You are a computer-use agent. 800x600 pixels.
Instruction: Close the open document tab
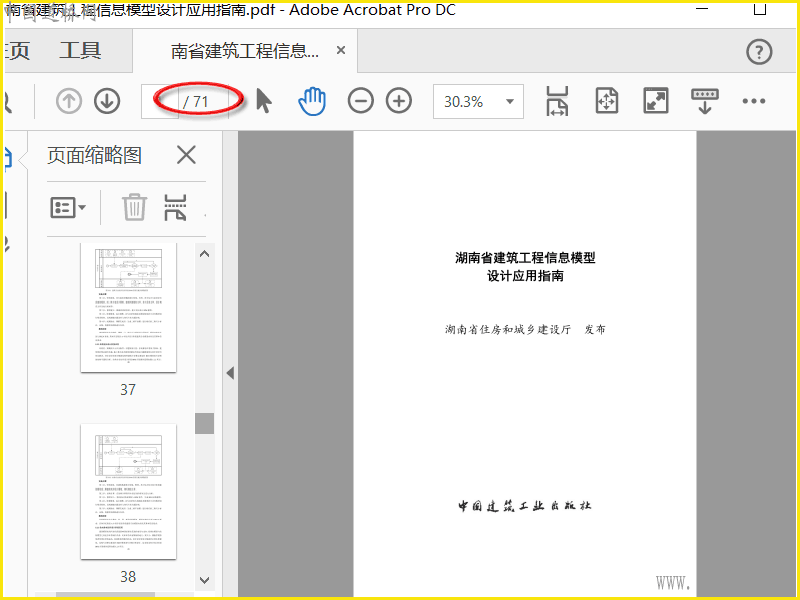pyautogui.click(x=341, y=50)
